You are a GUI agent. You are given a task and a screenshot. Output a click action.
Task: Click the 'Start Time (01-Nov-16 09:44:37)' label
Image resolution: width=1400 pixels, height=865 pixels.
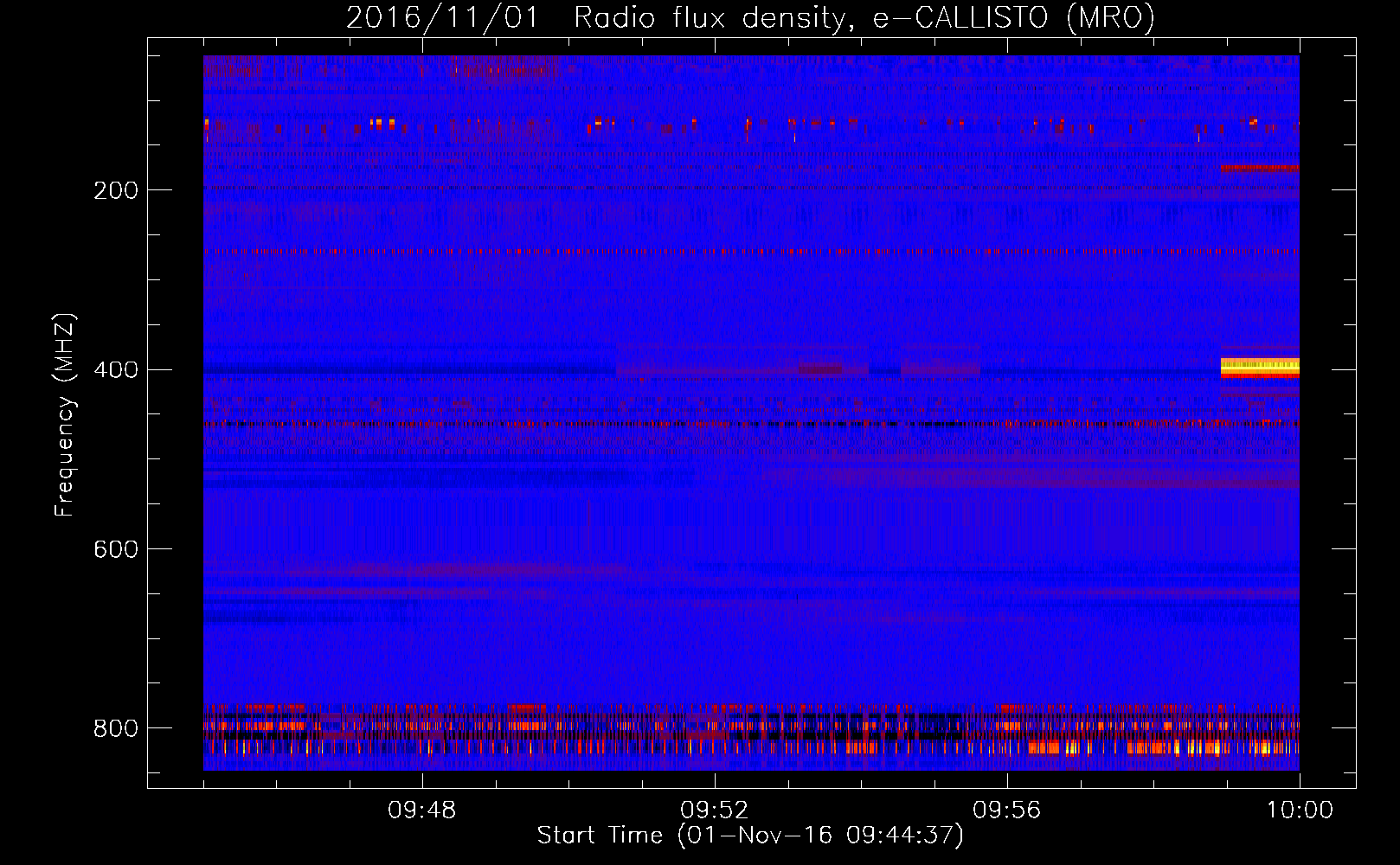(750, 836)
